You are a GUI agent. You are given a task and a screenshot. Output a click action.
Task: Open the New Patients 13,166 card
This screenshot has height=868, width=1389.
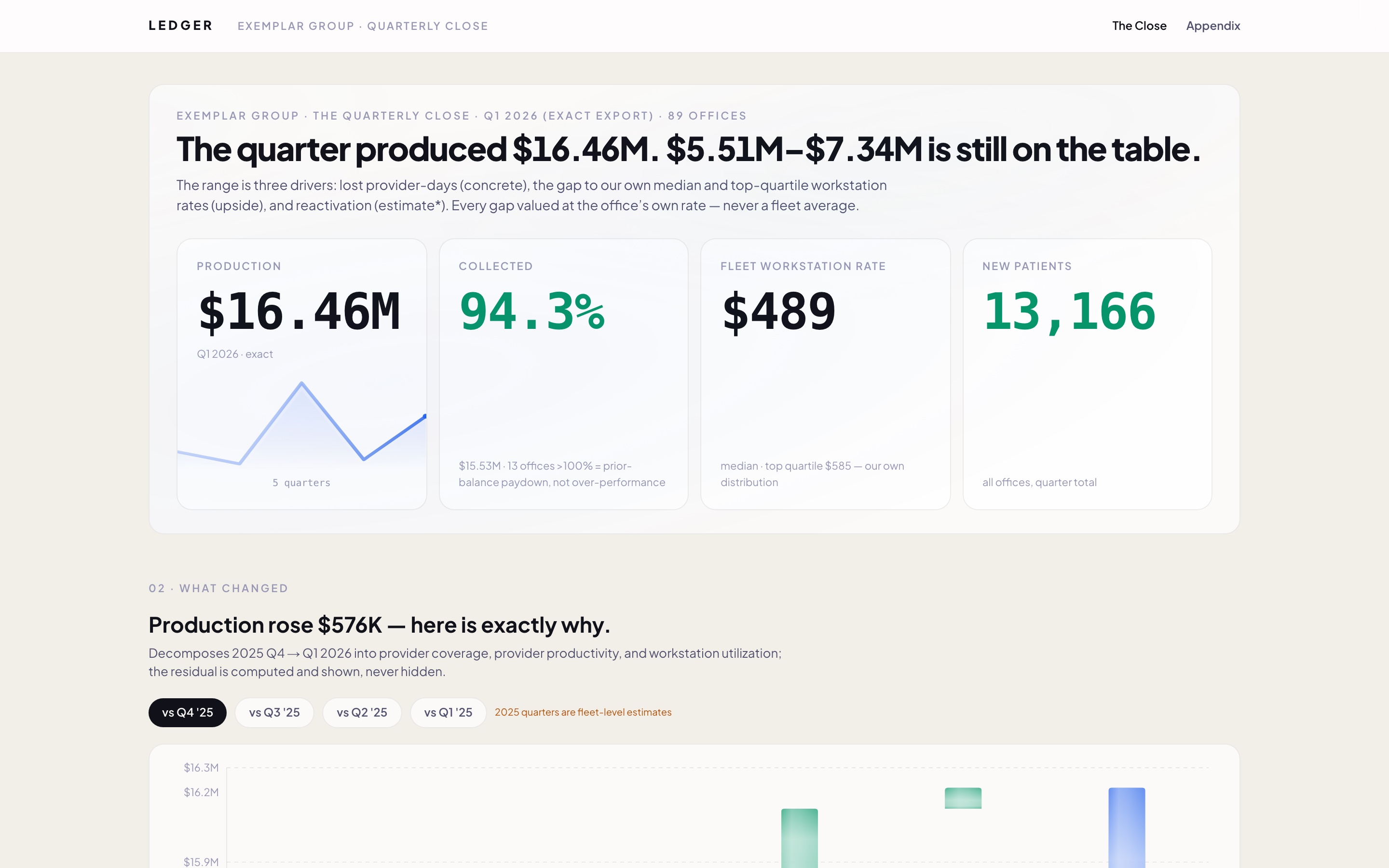pos(1087,374)
